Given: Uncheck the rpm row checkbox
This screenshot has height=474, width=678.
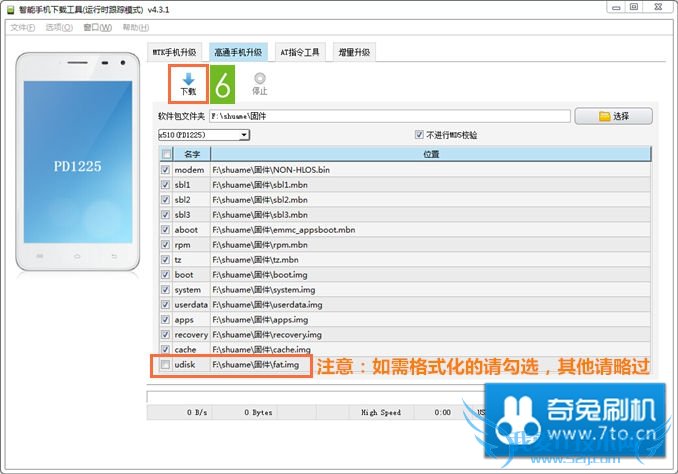Looking at the screenshot, I should point(165,244).
